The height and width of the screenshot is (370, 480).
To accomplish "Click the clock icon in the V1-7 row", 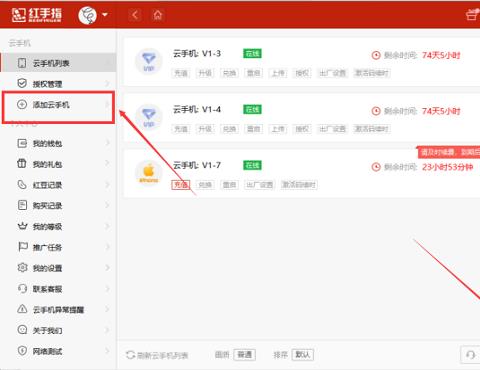I will [x=376, y=167].
